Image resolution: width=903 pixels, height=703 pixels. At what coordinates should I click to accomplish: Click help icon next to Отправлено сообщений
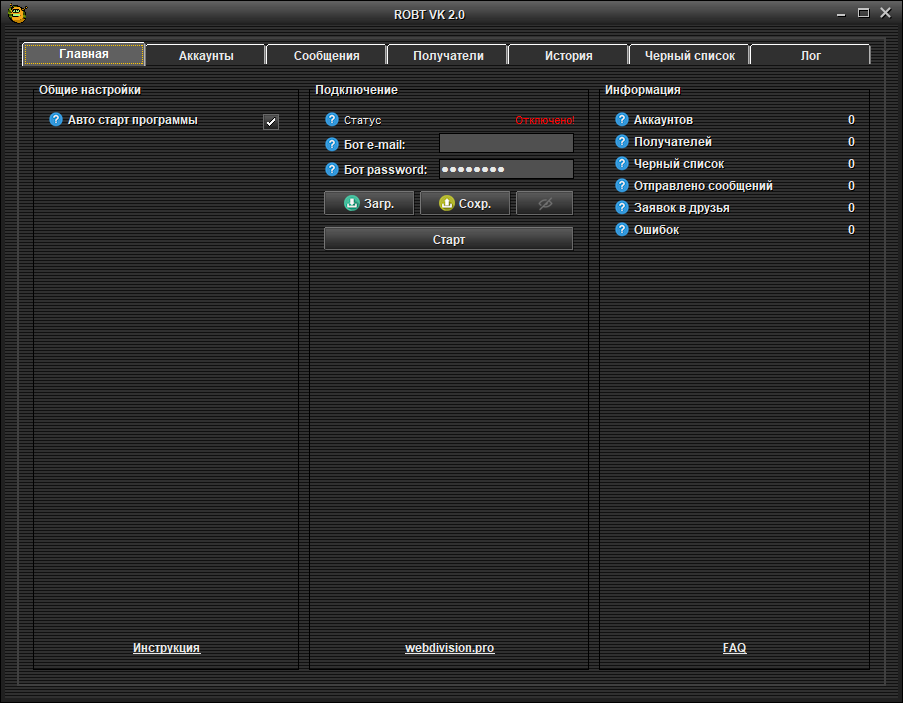click(x=622, y=186)
